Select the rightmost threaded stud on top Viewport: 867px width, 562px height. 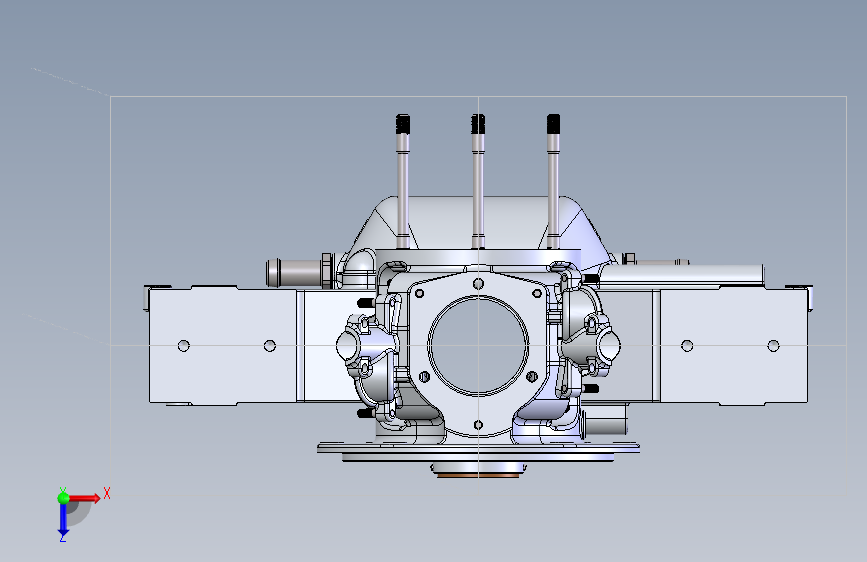point(553,181)
